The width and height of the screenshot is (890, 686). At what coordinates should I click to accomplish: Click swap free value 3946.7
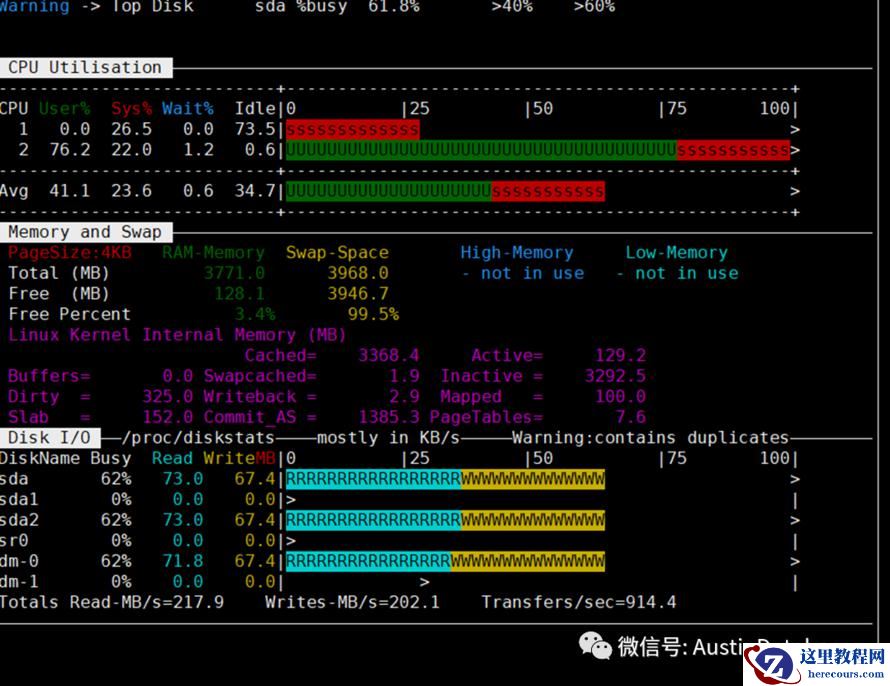[x=358, y=294]
